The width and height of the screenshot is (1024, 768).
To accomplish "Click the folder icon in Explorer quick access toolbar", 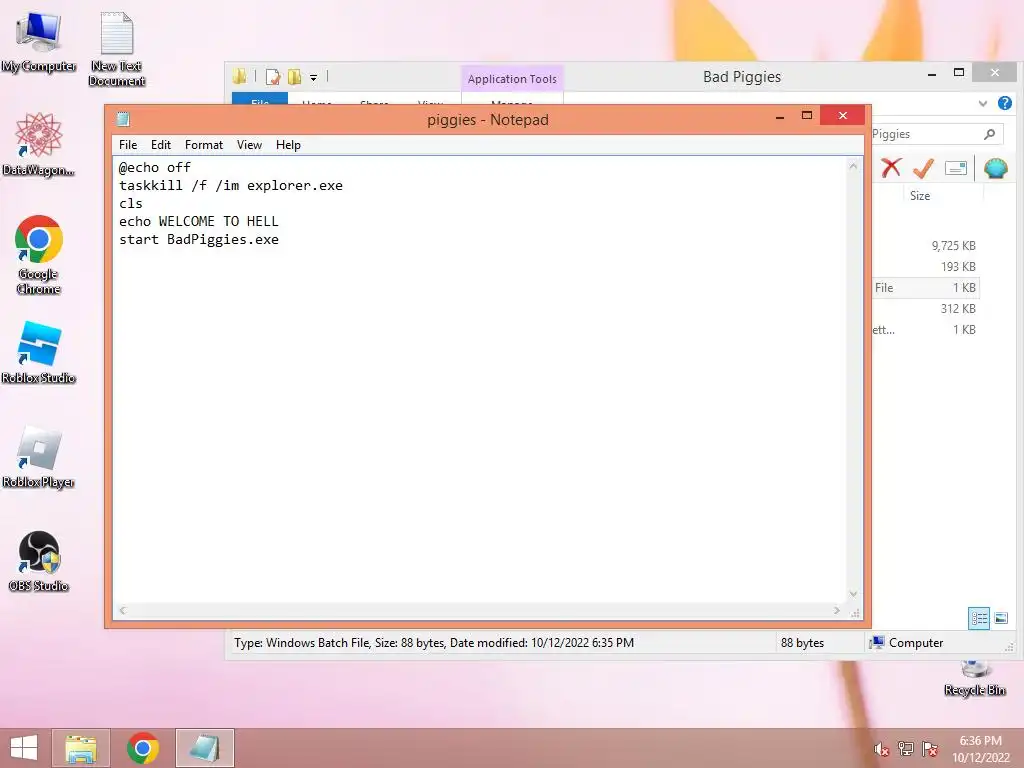I will click(240, 77).
